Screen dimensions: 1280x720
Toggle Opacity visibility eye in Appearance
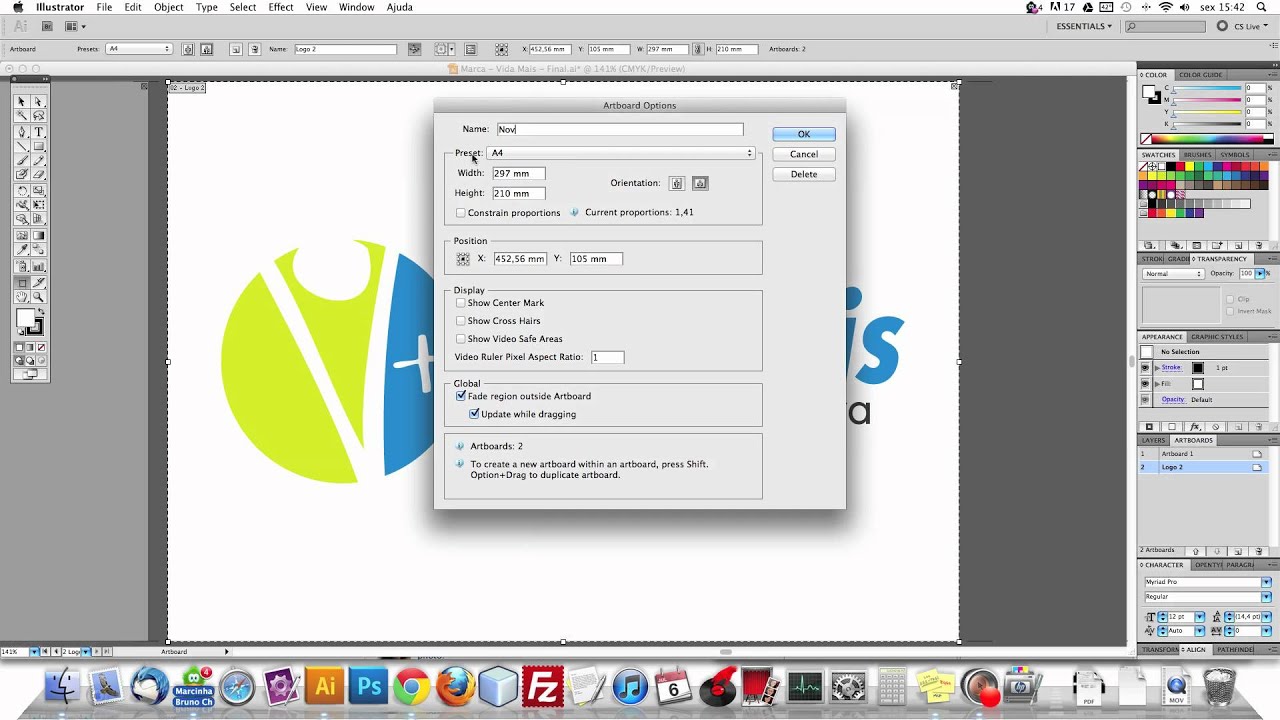[1145, 399]
